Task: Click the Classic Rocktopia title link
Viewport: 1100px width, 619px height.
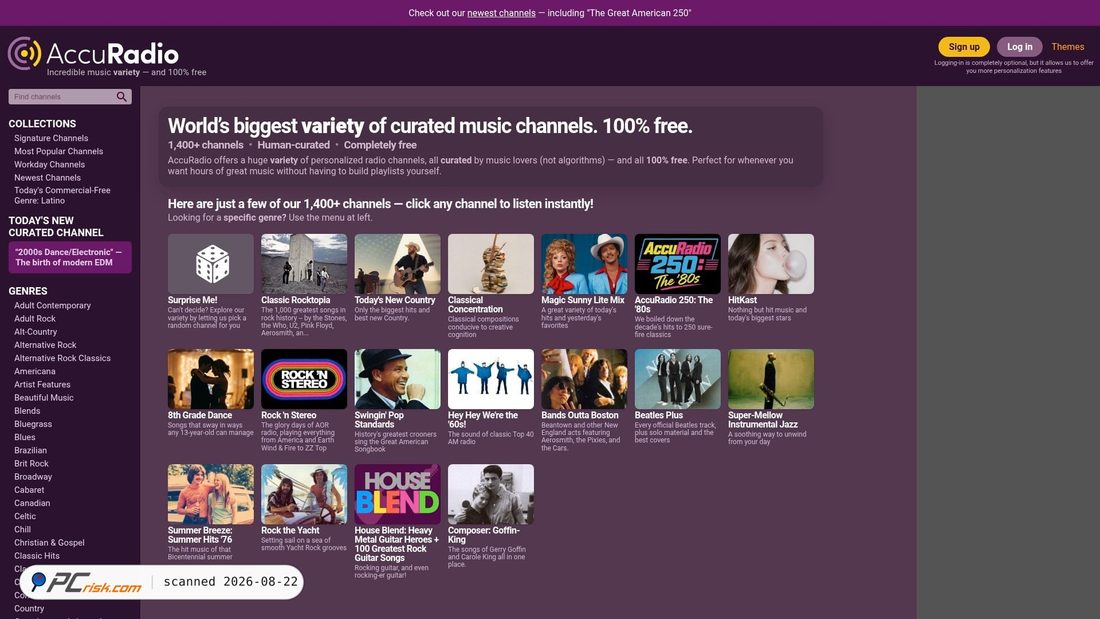Action: click(x=295, y=300)
